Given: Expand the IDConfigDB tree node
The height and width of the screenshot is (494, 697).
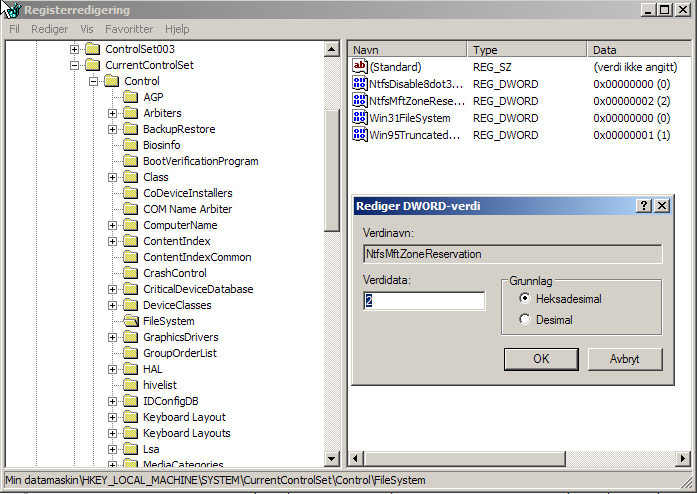Looking at the screenshot, I should pos(112,401).
